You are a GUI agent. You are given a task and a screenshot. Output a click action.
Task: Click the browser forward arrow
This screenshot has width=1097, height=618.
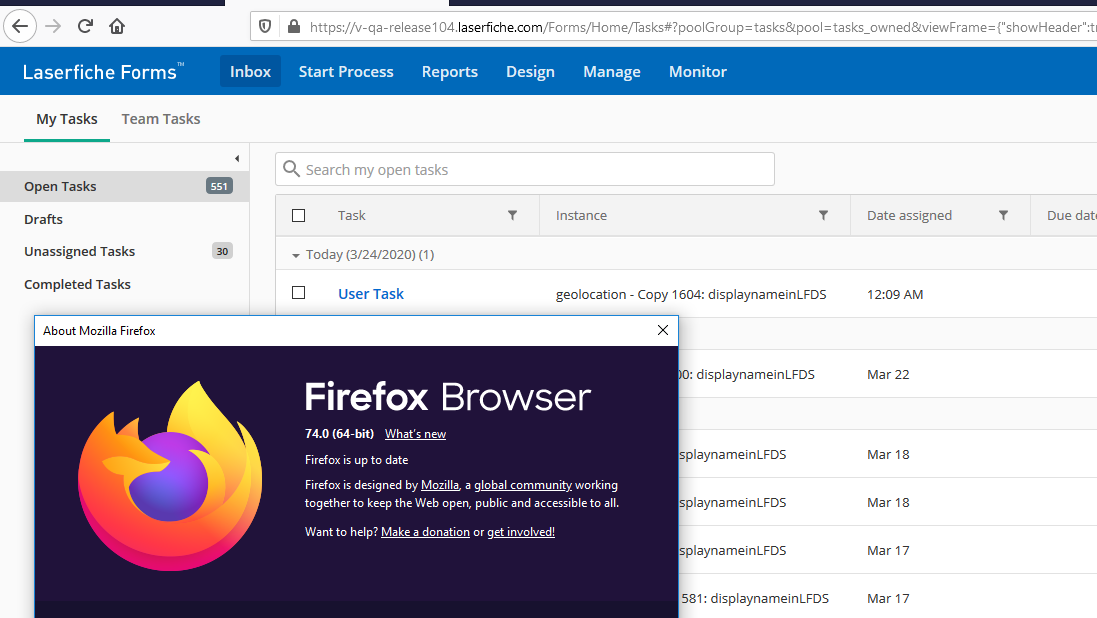pyautogui.click(x=53, y=27)
